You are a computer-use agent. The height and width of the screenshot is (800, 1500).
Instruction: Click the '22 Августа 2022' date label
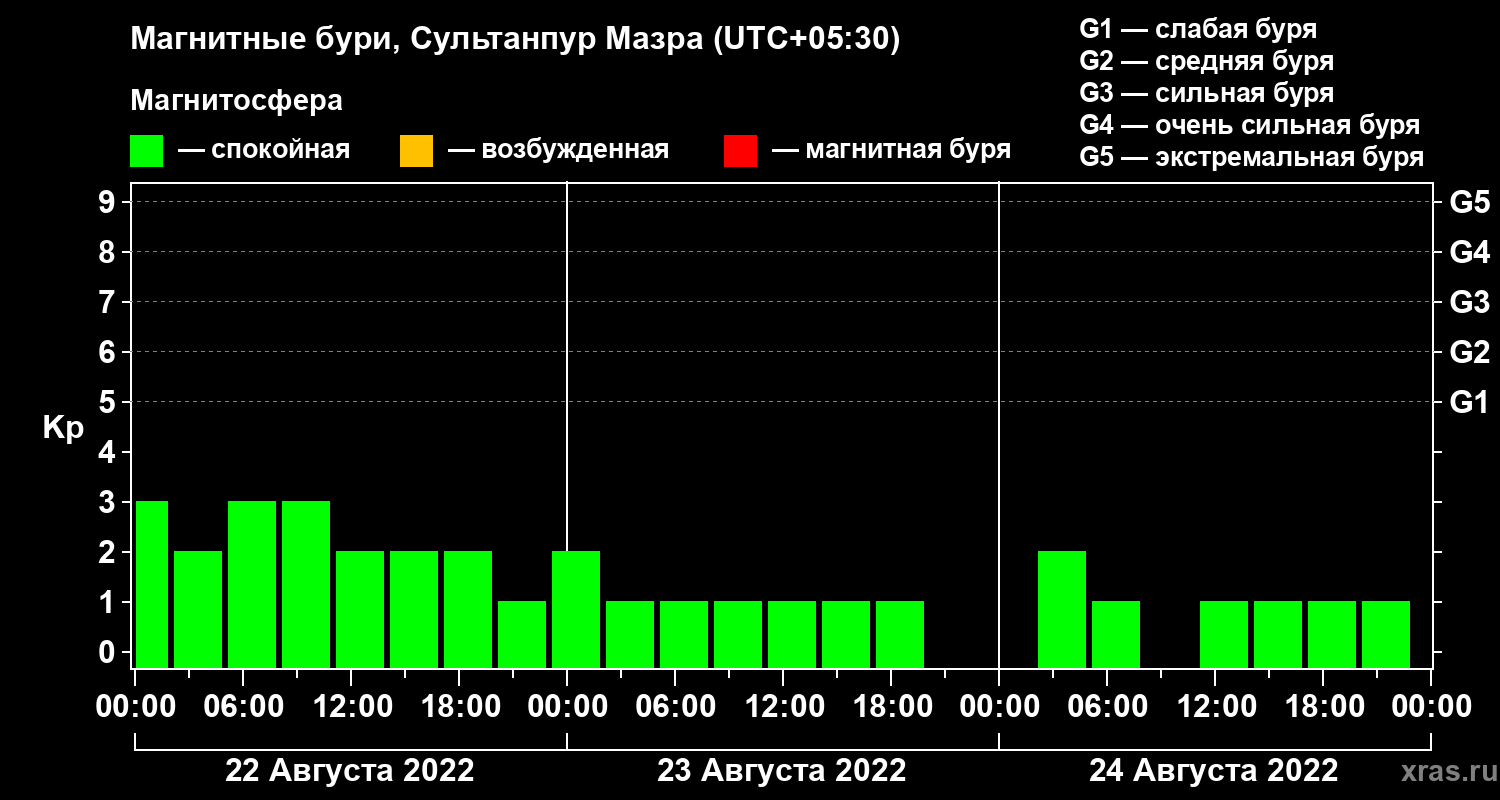coord(350,771)
